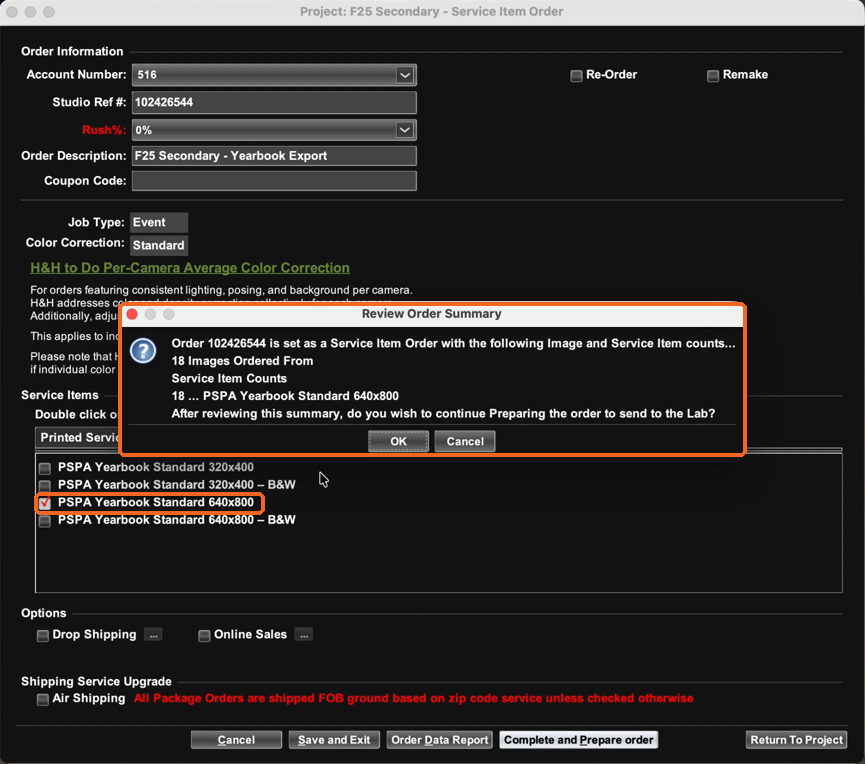This screenshot has width=865, height=764.
Task: Click the bottom Cancel button
Action: click(x=236, y=740)
